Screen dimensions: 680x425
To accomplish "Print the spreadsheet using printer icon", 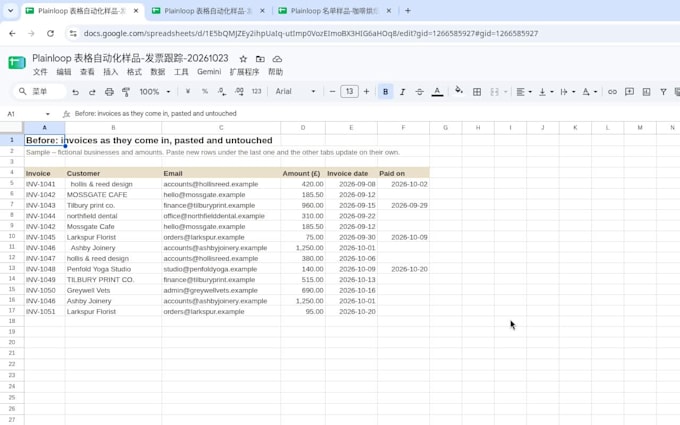I will point(109,92).
